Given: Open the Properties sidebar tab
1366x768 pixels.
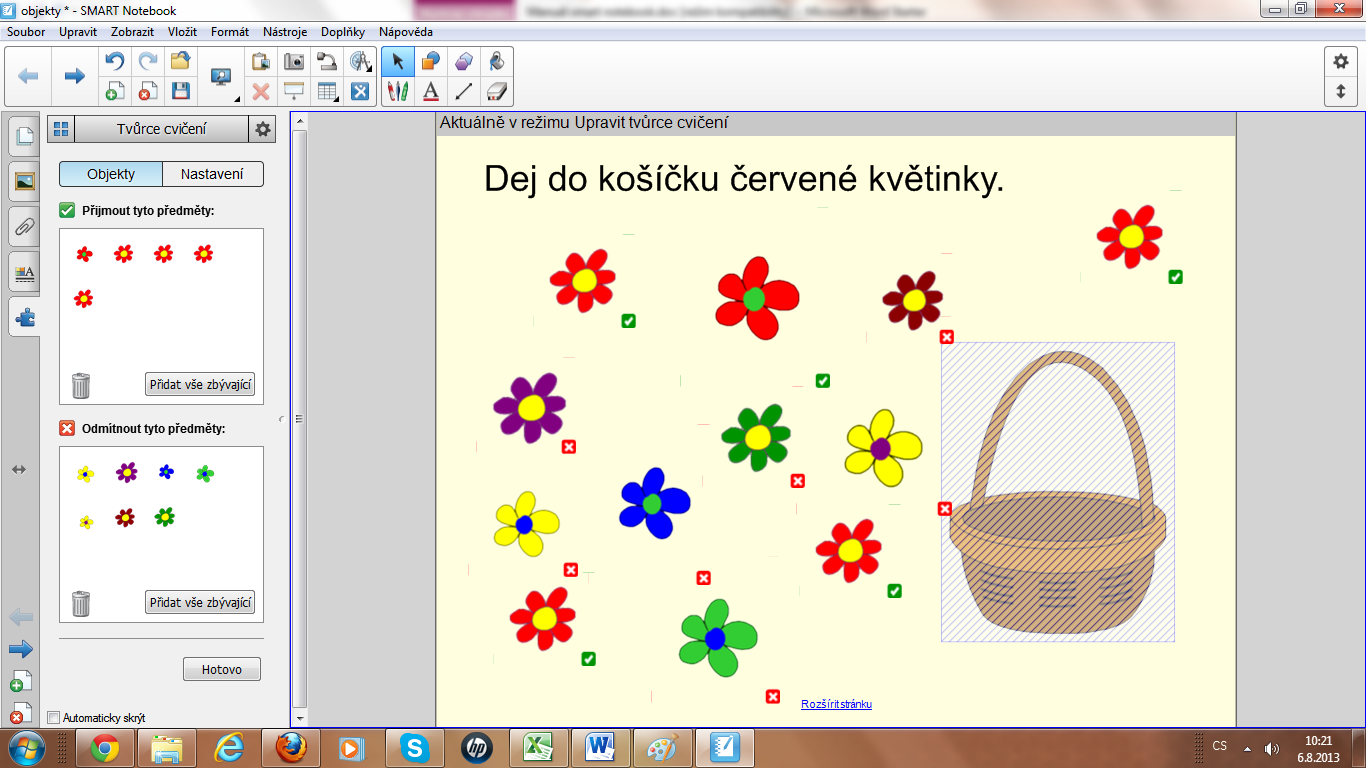Looking at the screenshot, I should click(25, 272).
